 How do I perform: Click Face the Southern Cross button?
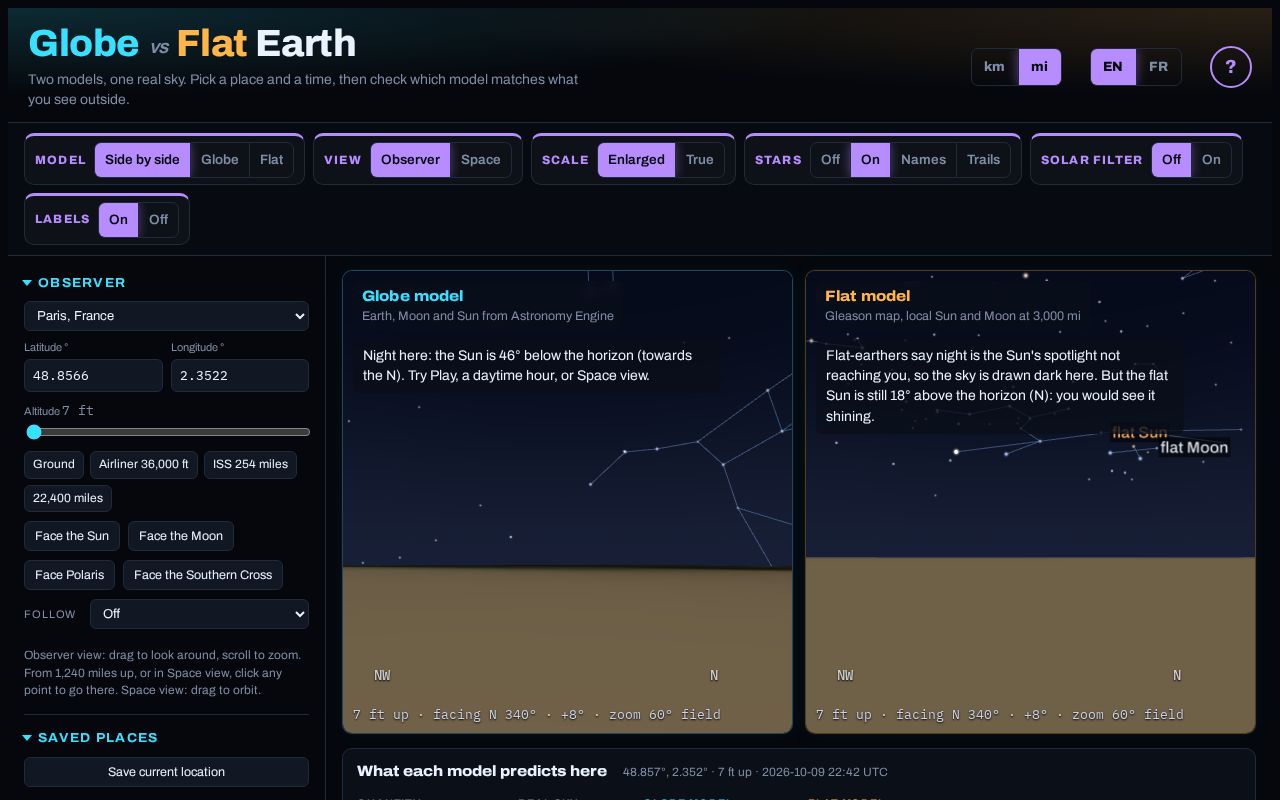click(x=203, y=575)
